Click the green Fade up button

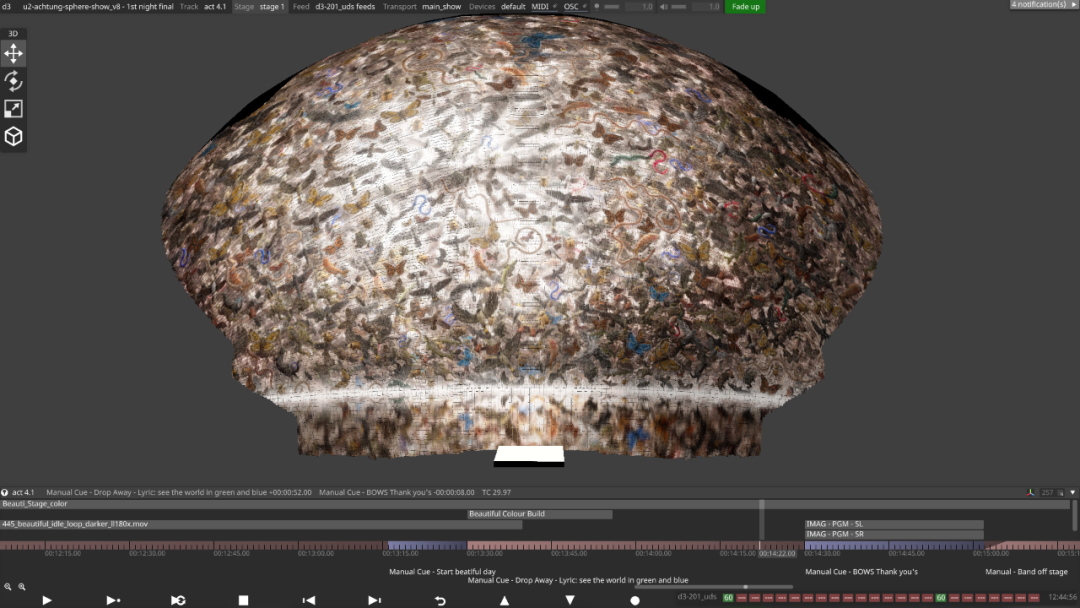click(745, 6)
